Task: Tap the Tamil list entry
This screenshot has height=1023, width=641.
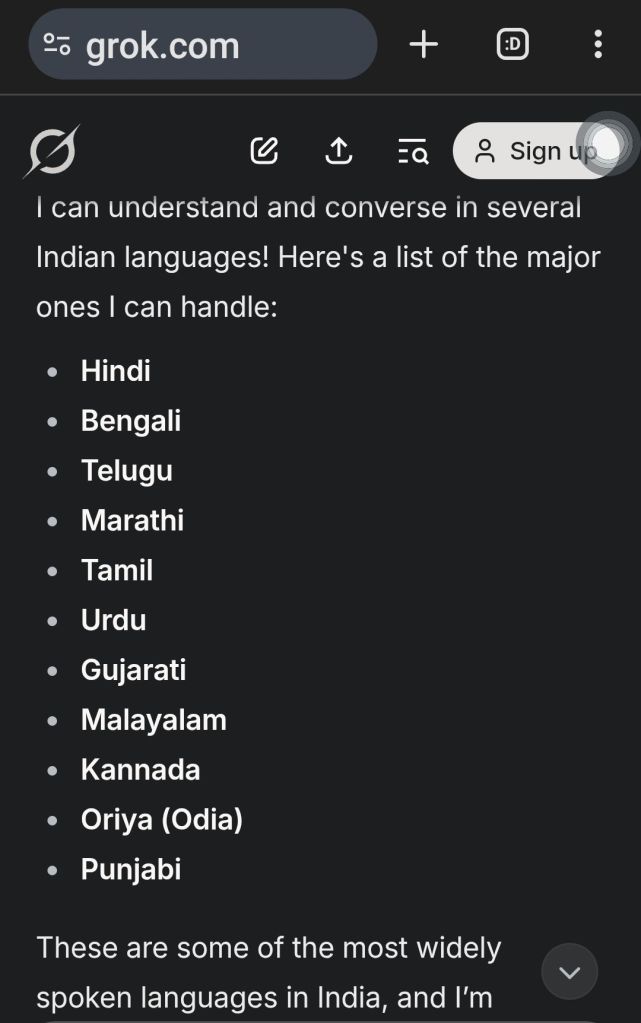Action: pyautogui.click(x=117, y=570)
